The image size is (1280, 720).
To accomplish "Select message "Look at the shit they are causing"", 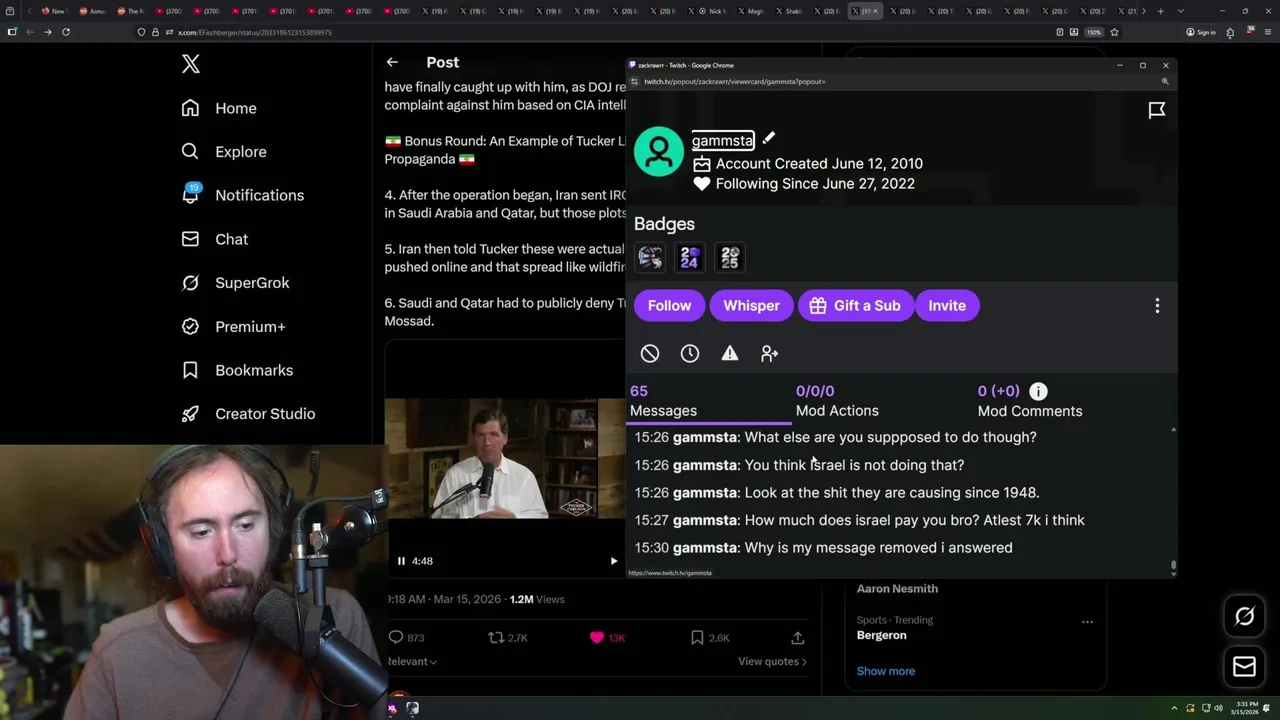I will click(x=837, y=493).
